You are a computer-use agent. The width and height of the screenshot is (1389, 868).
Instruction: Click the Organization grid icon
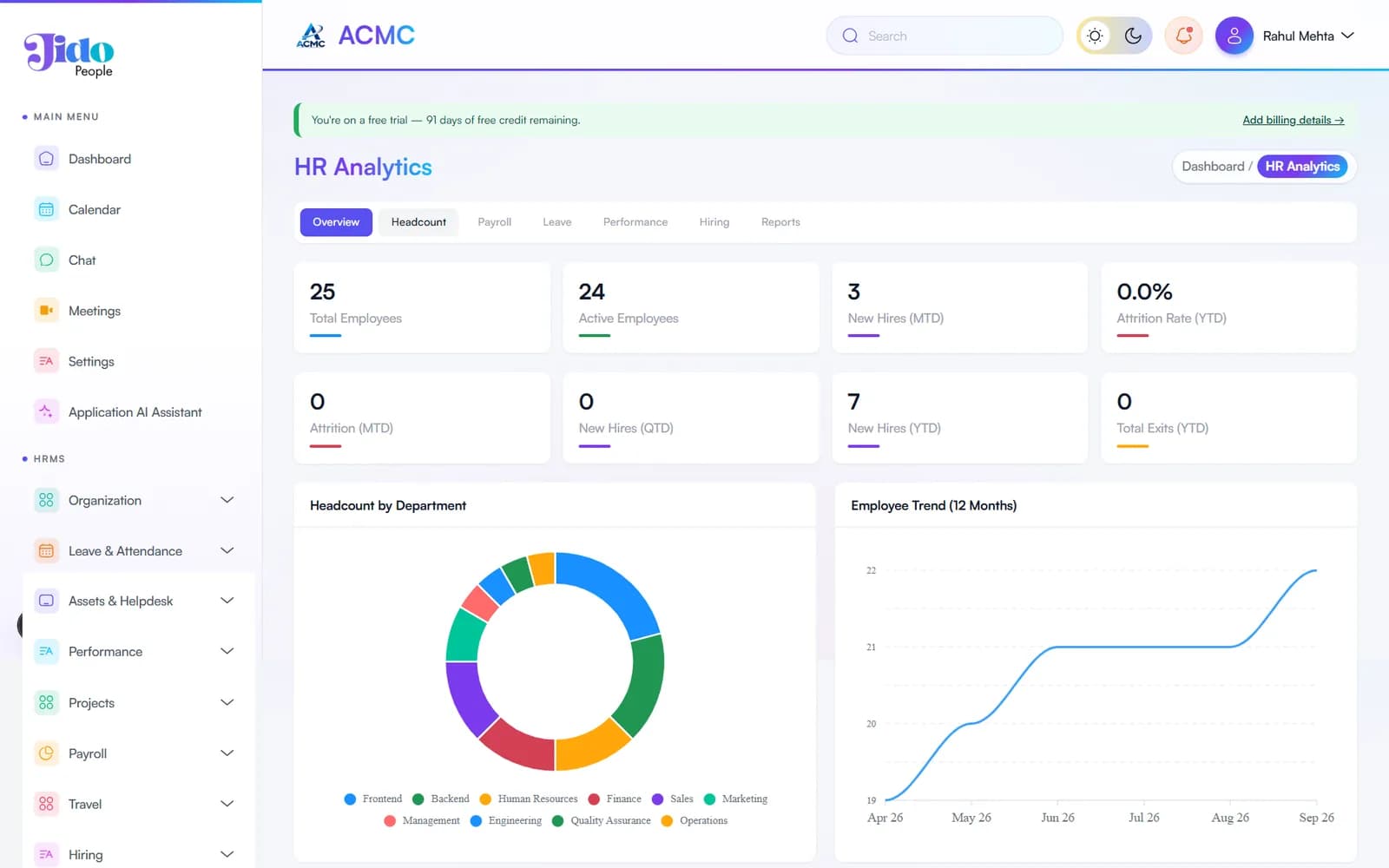point(46,500)
